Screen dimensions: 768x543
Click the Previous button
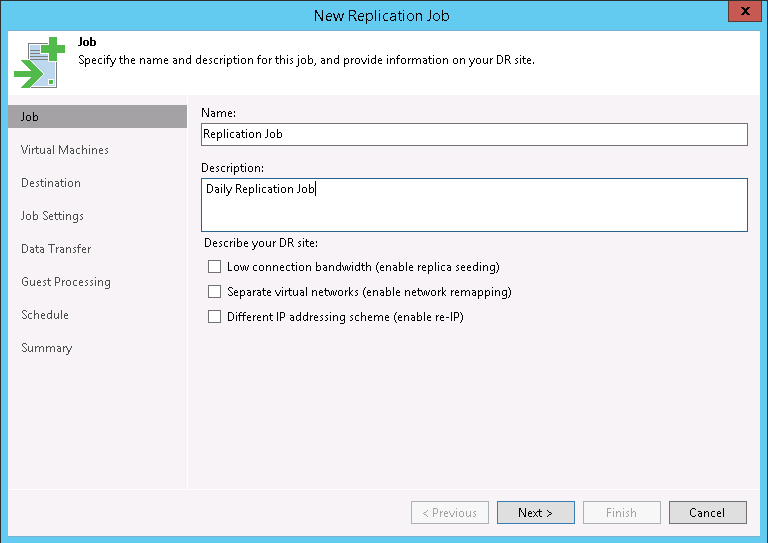[x=450, y=513]
